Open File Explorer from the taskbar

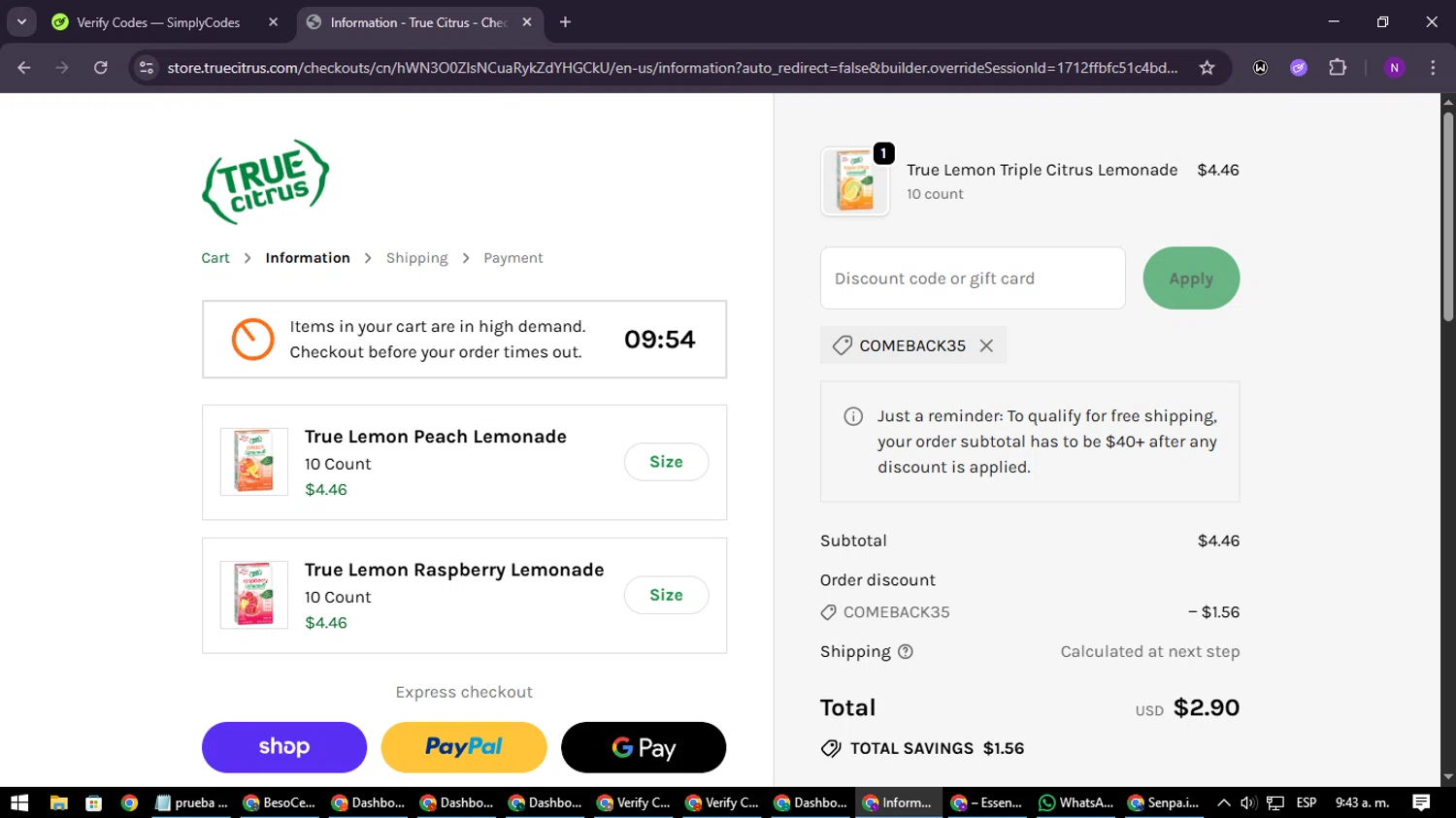click(x=59, y=802)
